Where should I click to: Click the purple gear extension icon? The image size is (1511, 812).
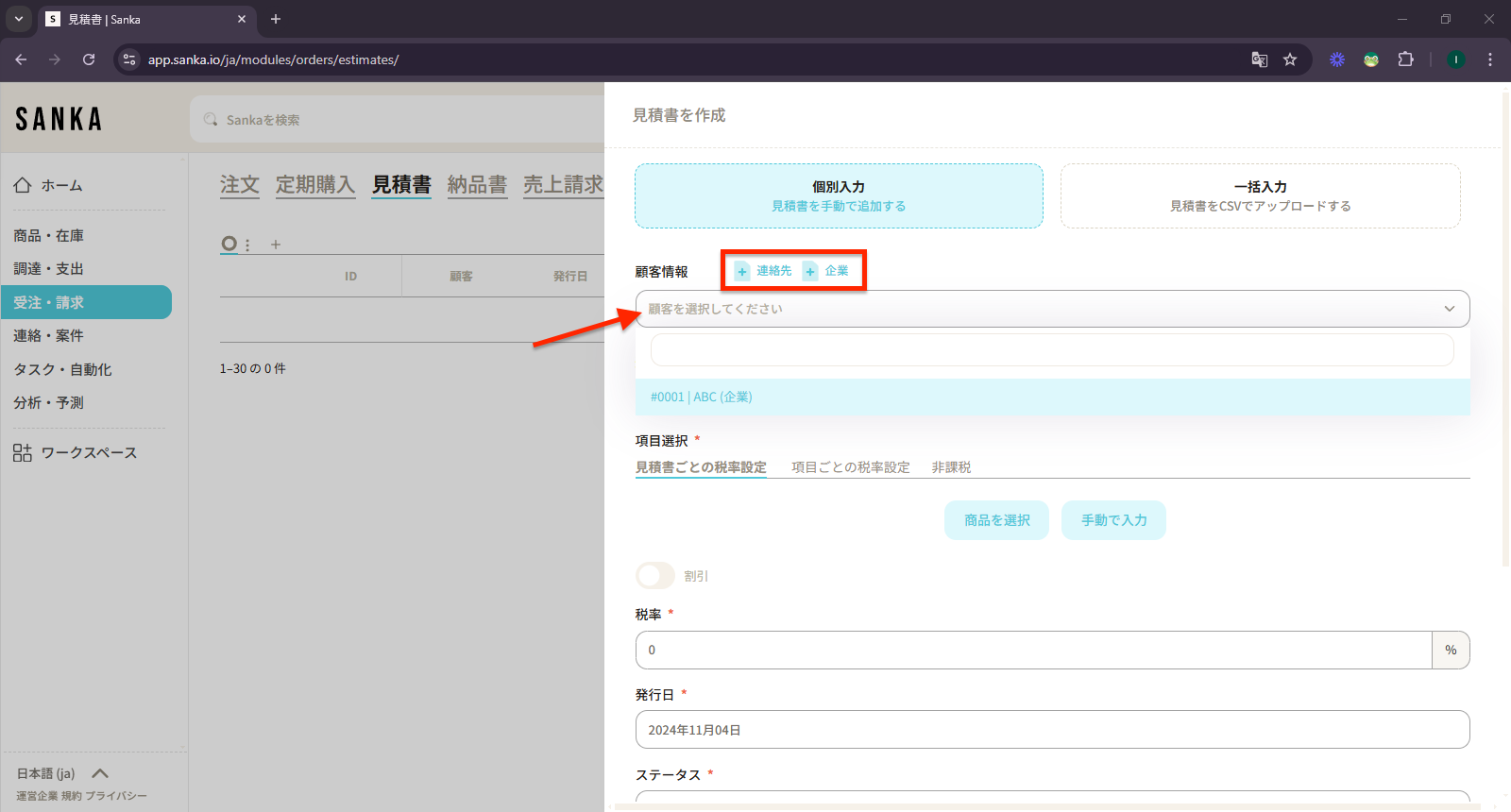click(x=1337, y=59)
